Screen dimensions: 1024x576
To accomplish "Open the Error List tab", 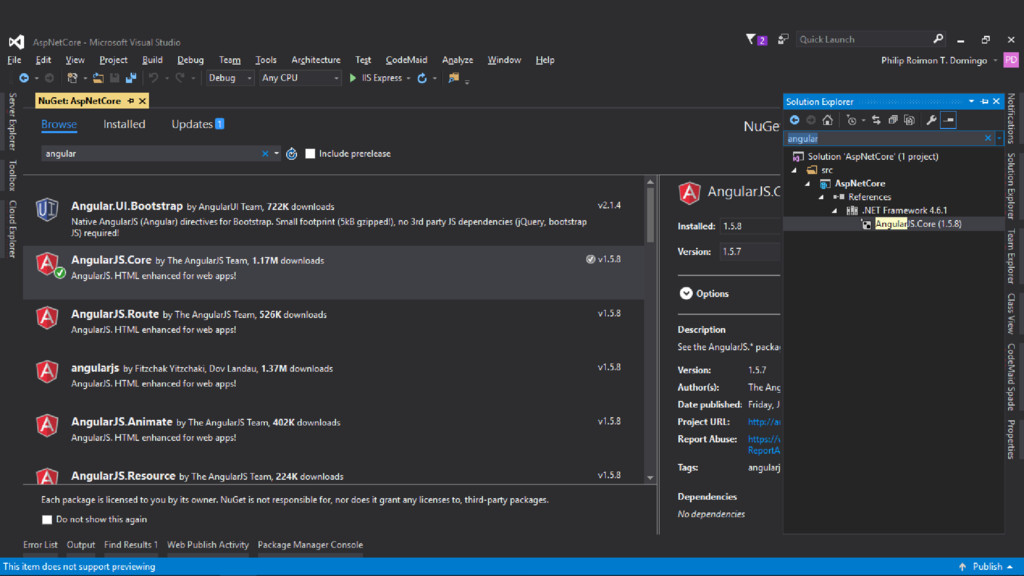I will click(x=40, y=545).
